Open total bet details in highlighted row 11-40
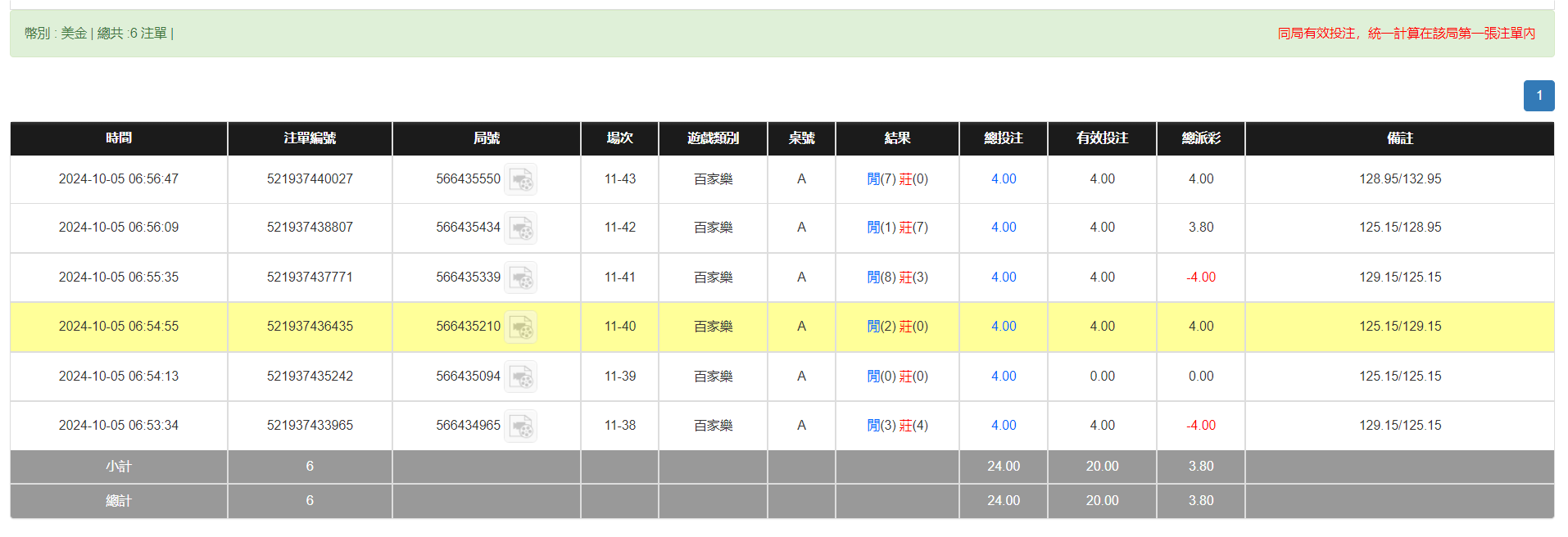The width and height of the screenshot is (1568, 537). point(1003,326)
